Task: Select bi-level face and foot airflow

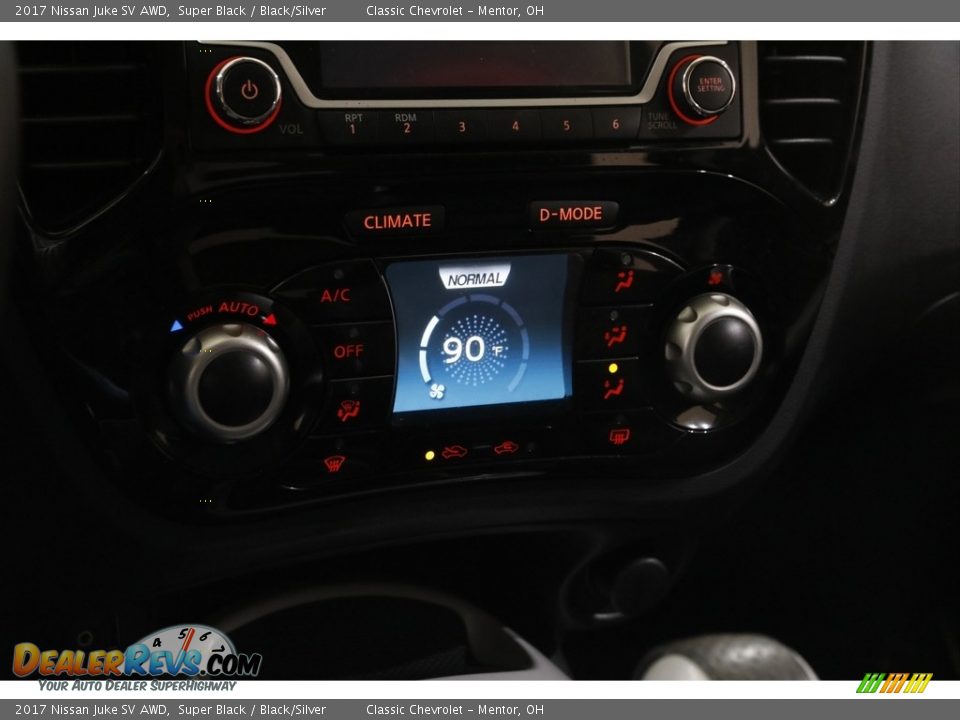Action: [x=615, y=335]
